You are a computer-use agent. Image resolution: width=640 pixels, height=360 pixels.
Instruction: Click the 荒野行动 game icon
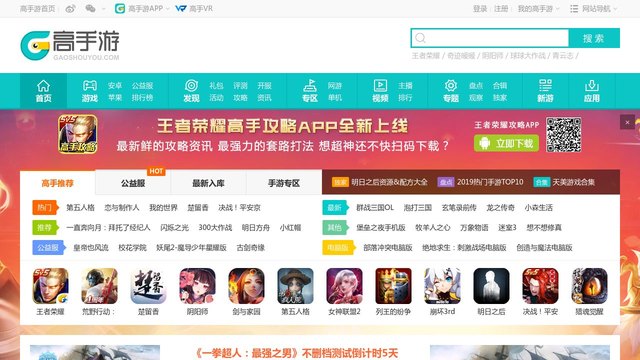click(x=100, y=286)
